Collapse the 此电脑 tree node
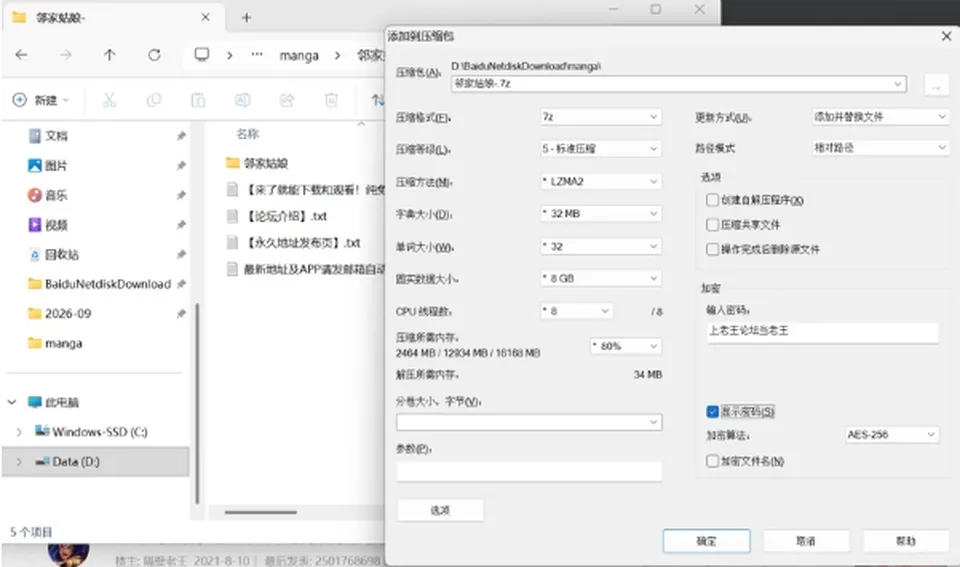Image resolution: width=960 pixels, height=567 pixels. [12, 402]
